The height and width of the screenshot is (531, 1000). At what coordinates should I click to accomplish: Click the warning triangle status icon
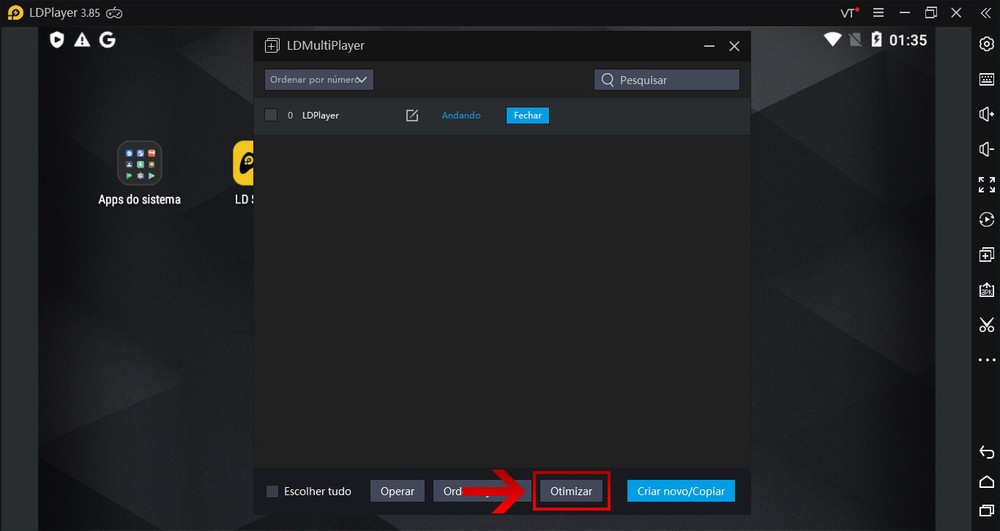(82, 40)
